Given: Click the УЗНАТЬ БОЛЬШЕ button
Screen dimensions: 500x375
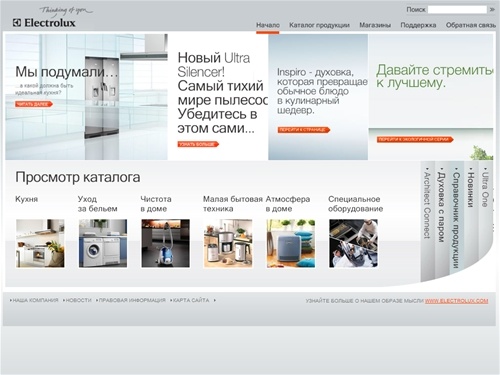Looking at the screenshot, I should (x=198, y=144).
